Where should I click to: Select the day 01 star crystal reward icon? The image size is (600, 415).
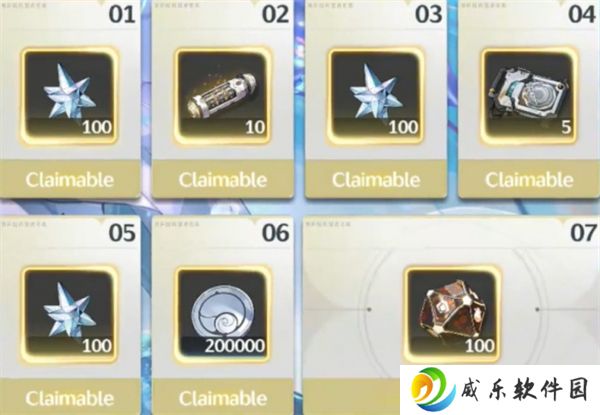[69, 96]
